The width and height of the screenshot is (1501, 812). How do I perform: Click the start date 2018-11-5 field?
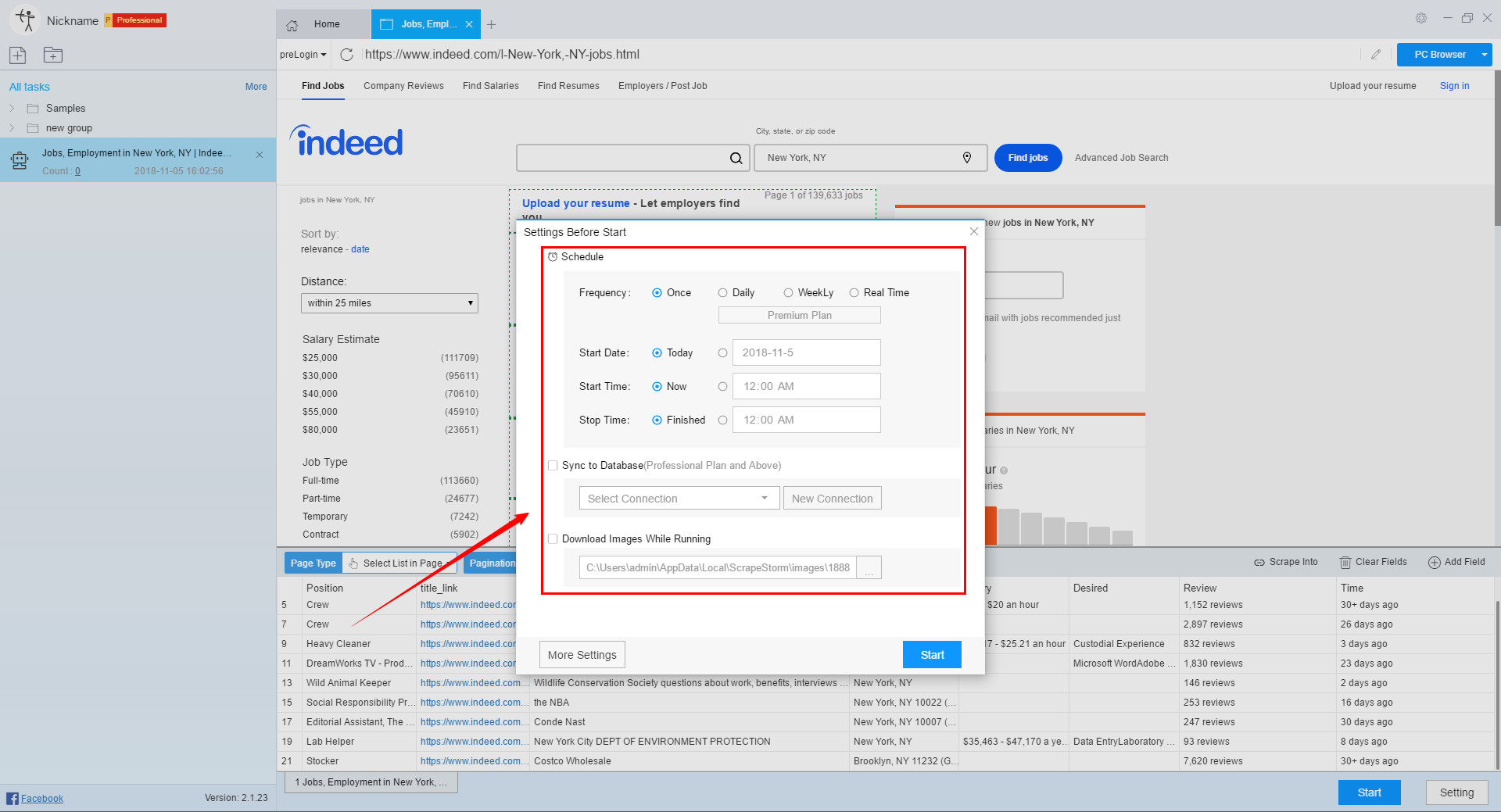click(807, 352)
